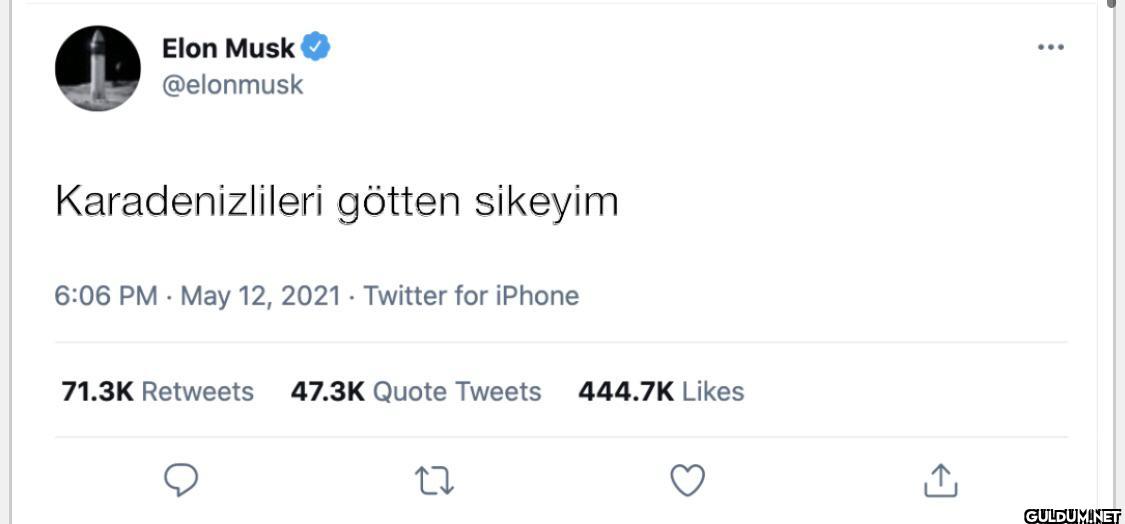Click the Elon Musk display name
Image resolution: width=1125 pixels, height=524 pixels.
pos(228,48)
